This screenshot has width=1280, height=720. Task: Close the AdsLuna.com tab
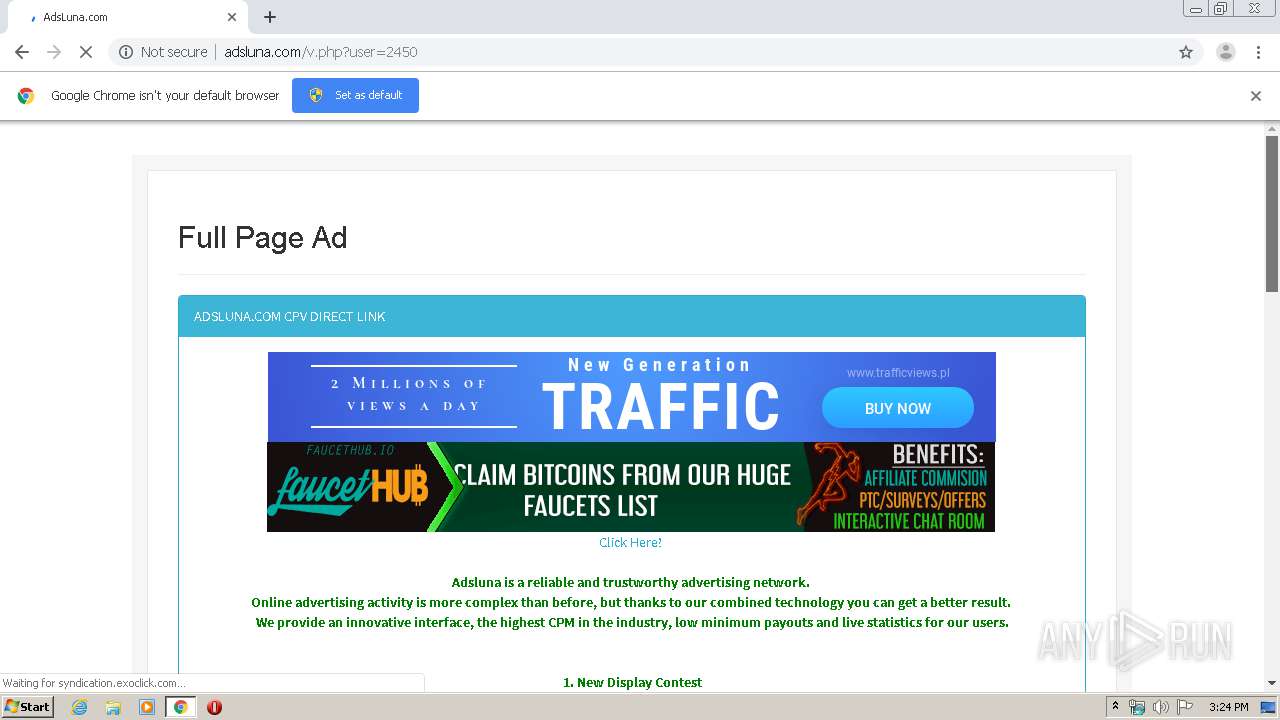coord(232,17)
